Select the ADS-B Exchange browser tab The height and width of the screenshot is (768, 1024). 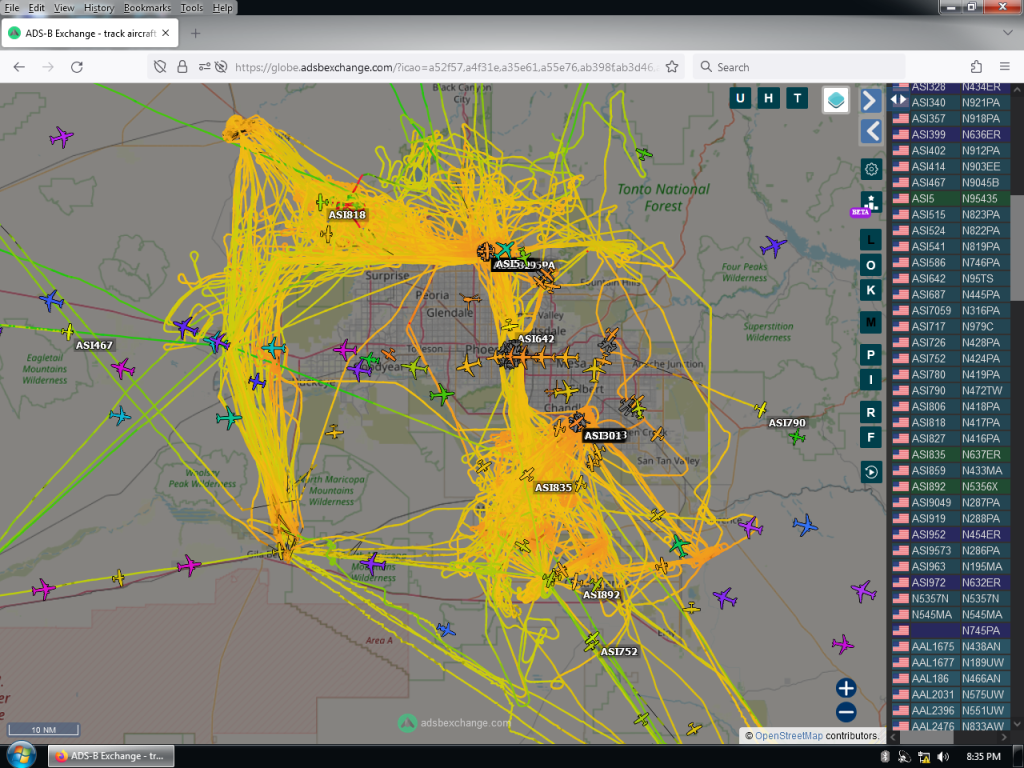(89, 33)
